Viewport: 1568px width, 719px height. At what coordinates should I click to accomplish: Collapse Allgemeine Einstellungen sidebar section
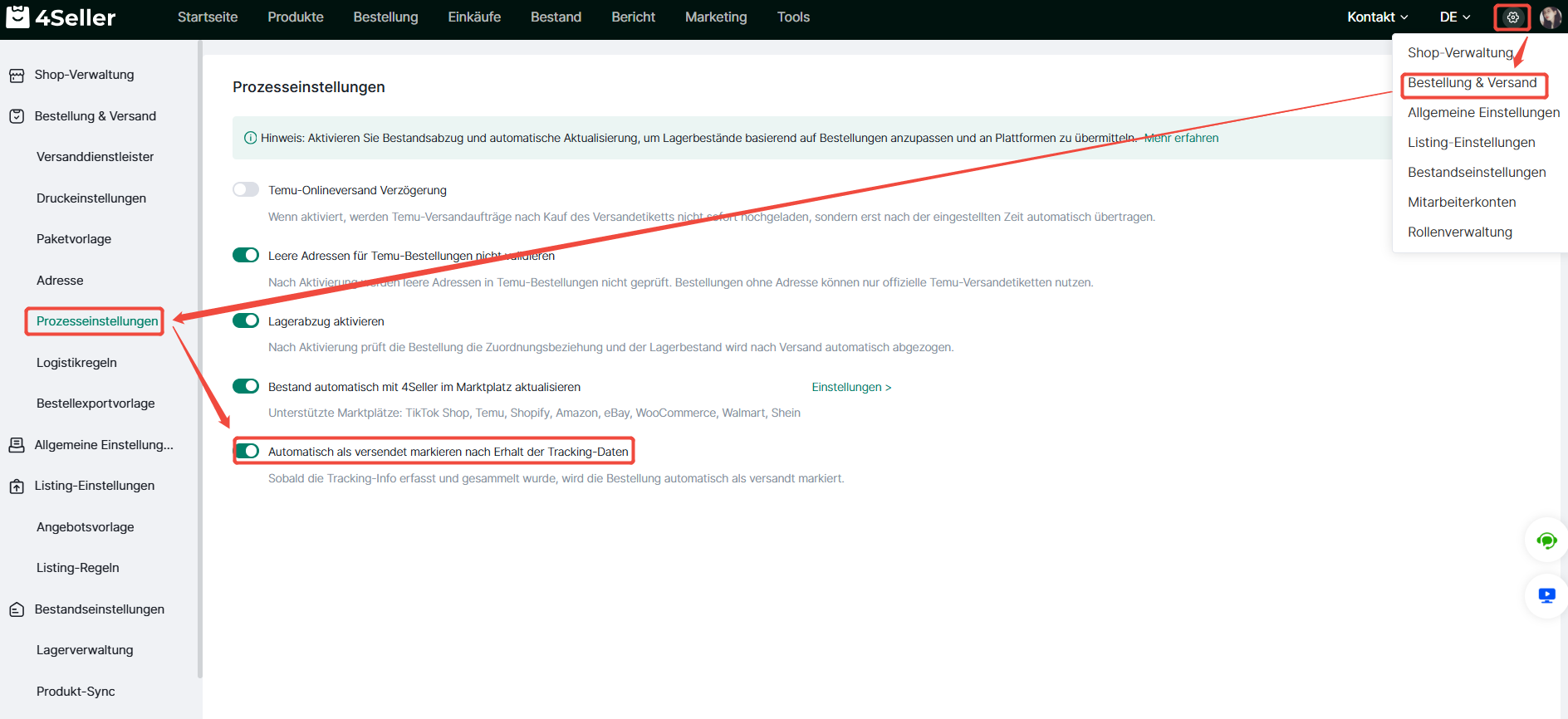pos(104,445)
